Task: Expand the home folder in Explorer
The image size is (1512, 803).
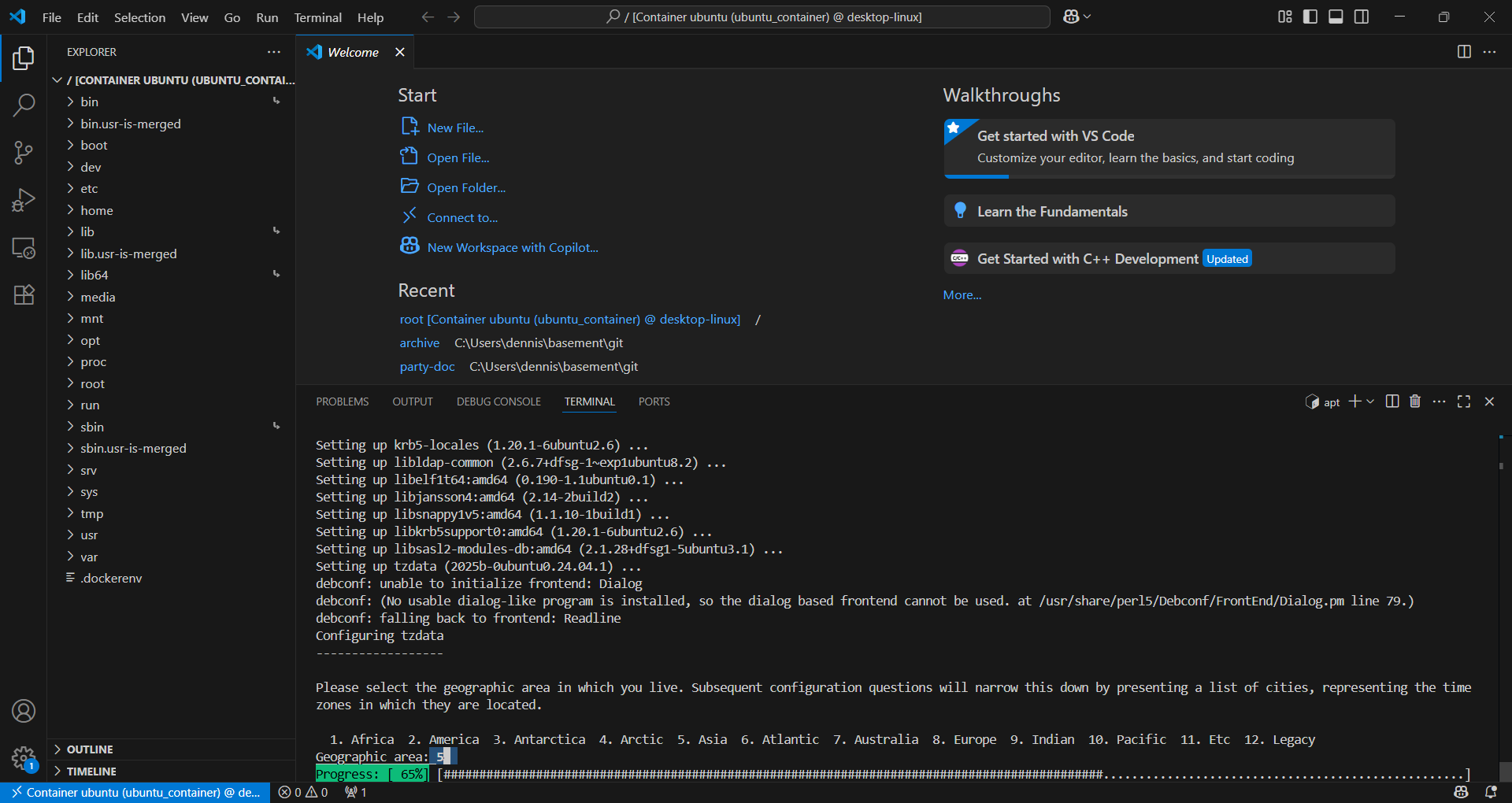Action: coord(97,210)
